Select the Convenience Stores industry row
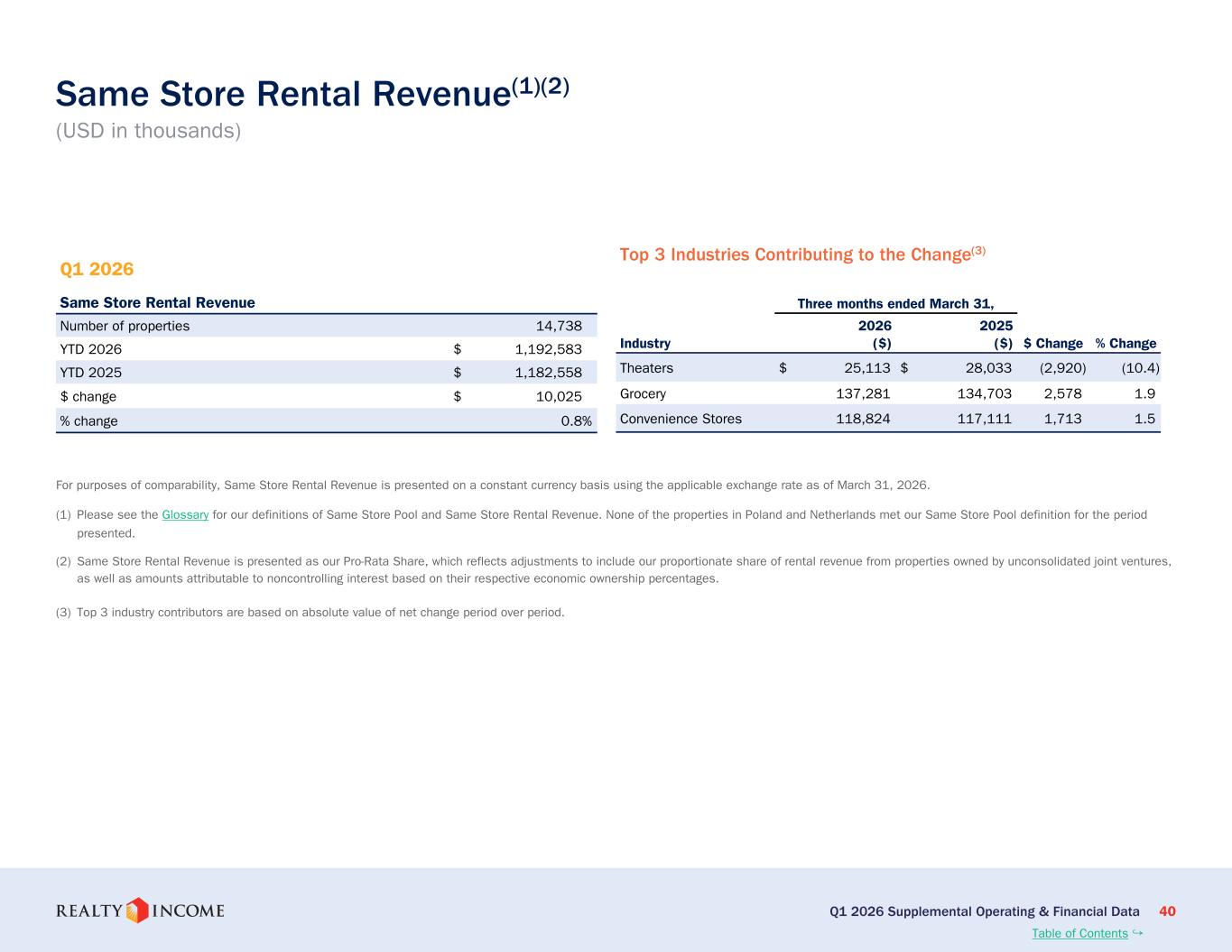 coord(888,419)
